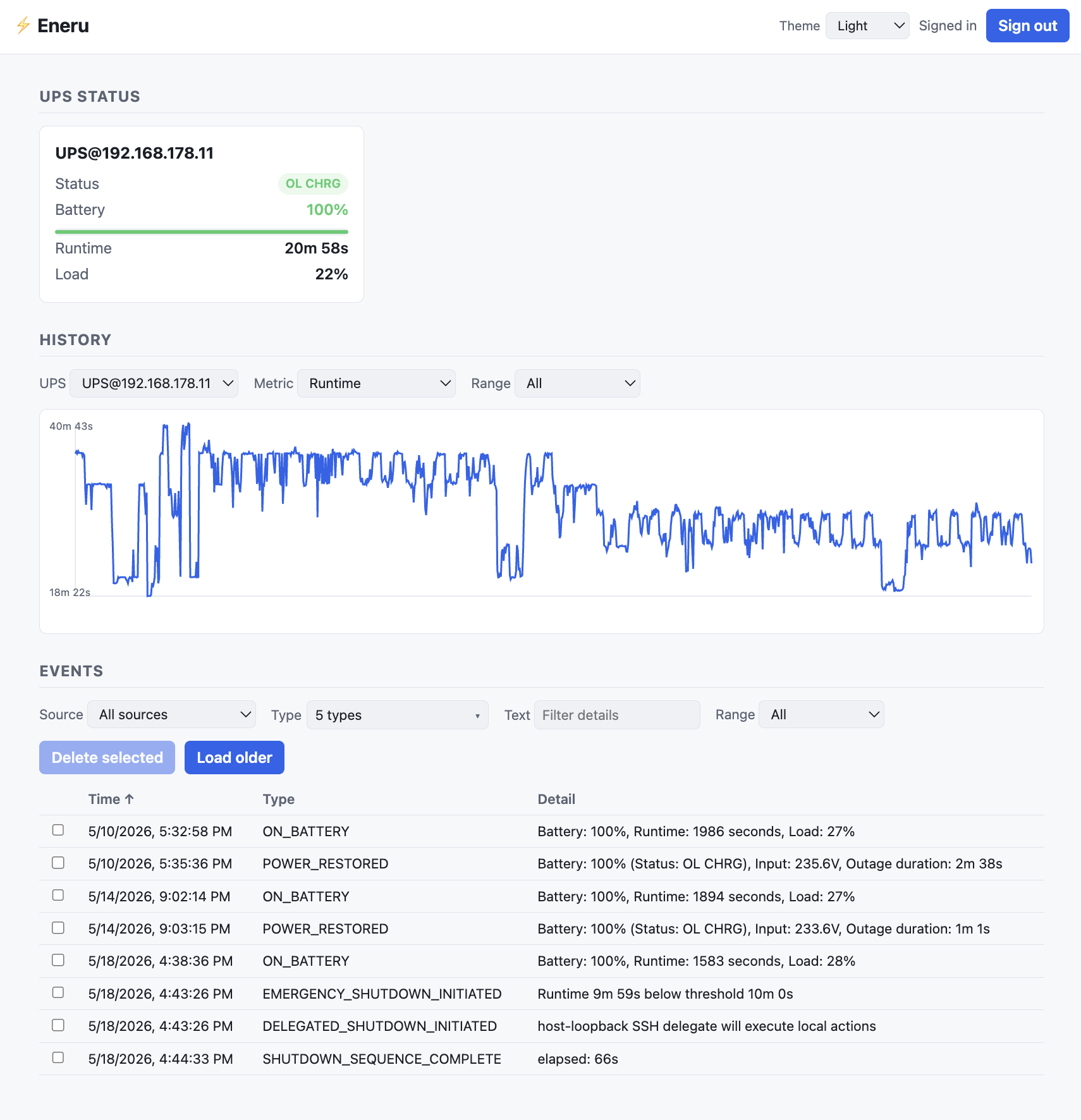1081x1120 pixels.
Task: Open the Events Source dropdown showing All sources
Action: click(171, 715)
